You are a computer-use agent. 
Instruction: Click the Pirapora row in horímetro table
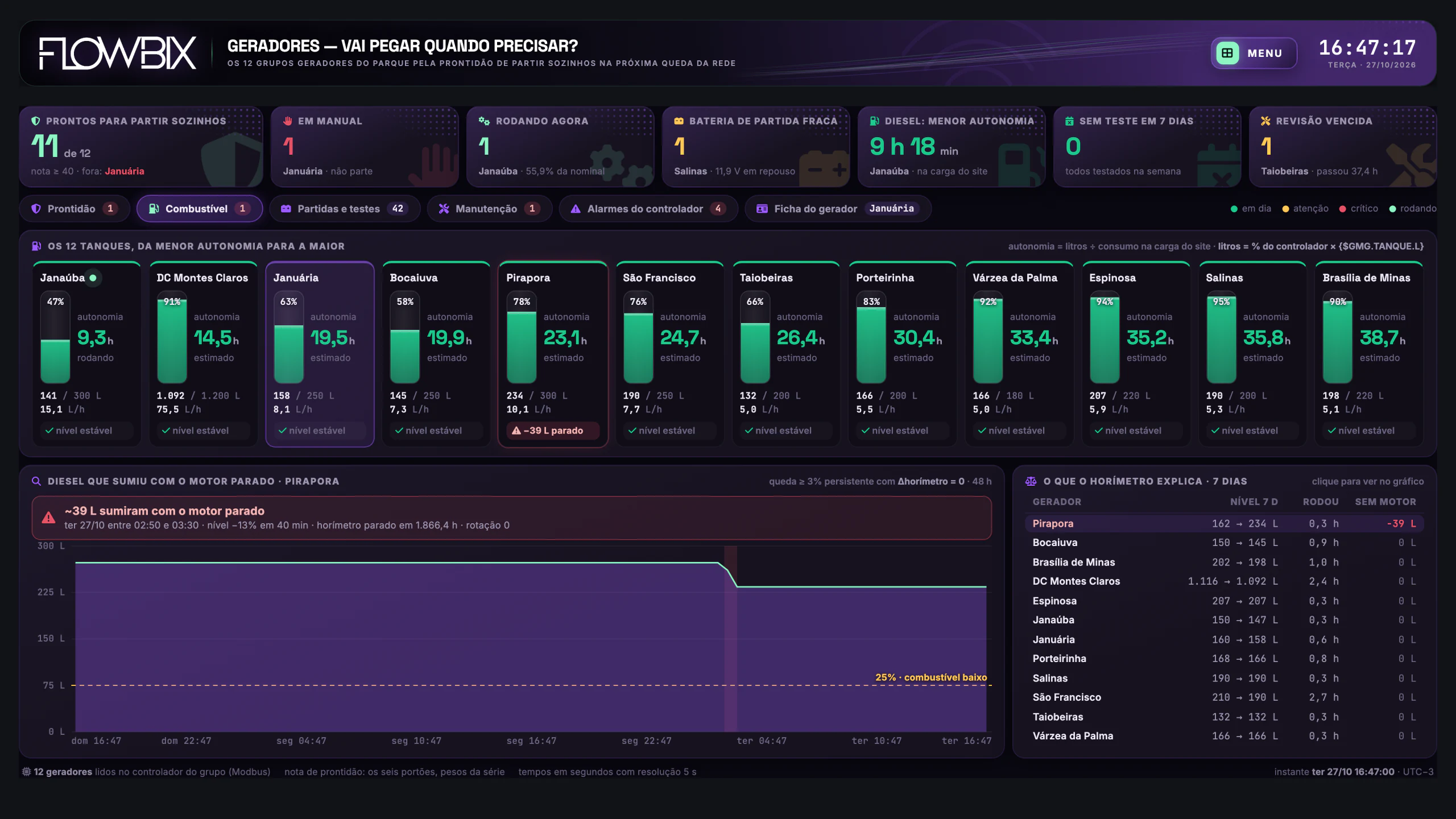click(x=1225, y=523)
